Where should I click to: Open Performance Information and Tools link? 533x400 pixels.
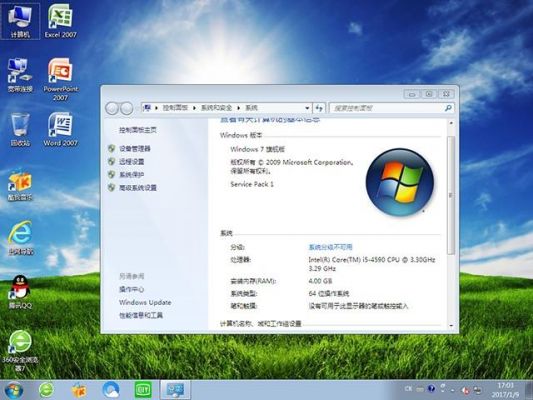[x=141, y=315]
